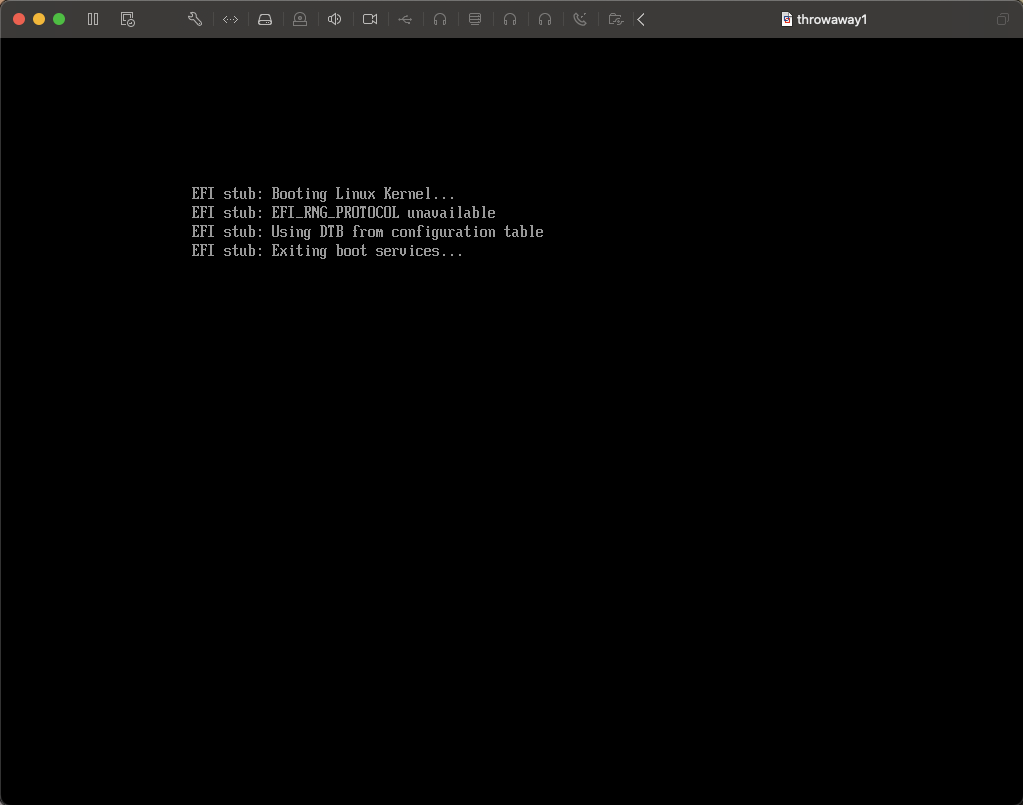Click the USB device icon
Screen dimensions: 1023x805
click(405, 20)
